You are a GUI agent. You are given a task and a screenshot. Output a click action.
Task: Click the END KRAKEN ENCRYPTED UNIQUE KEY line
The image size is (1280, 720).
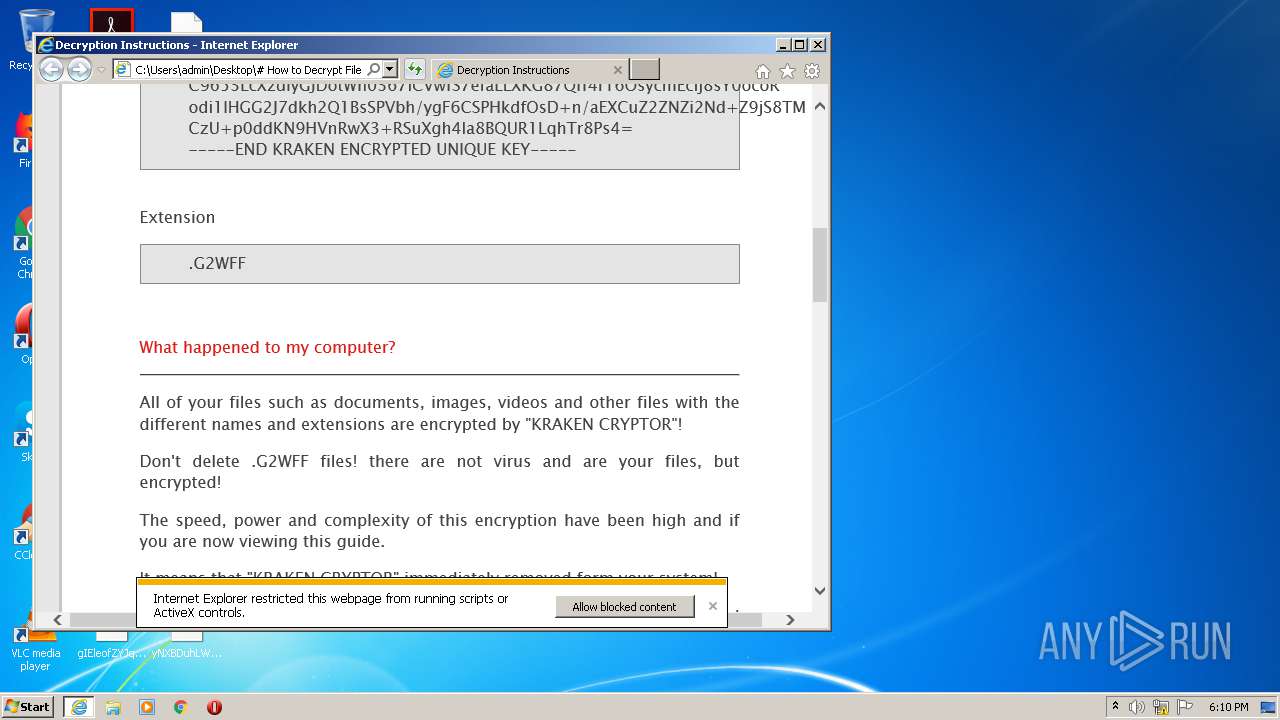pyautogui.click(x=382, y=150)
